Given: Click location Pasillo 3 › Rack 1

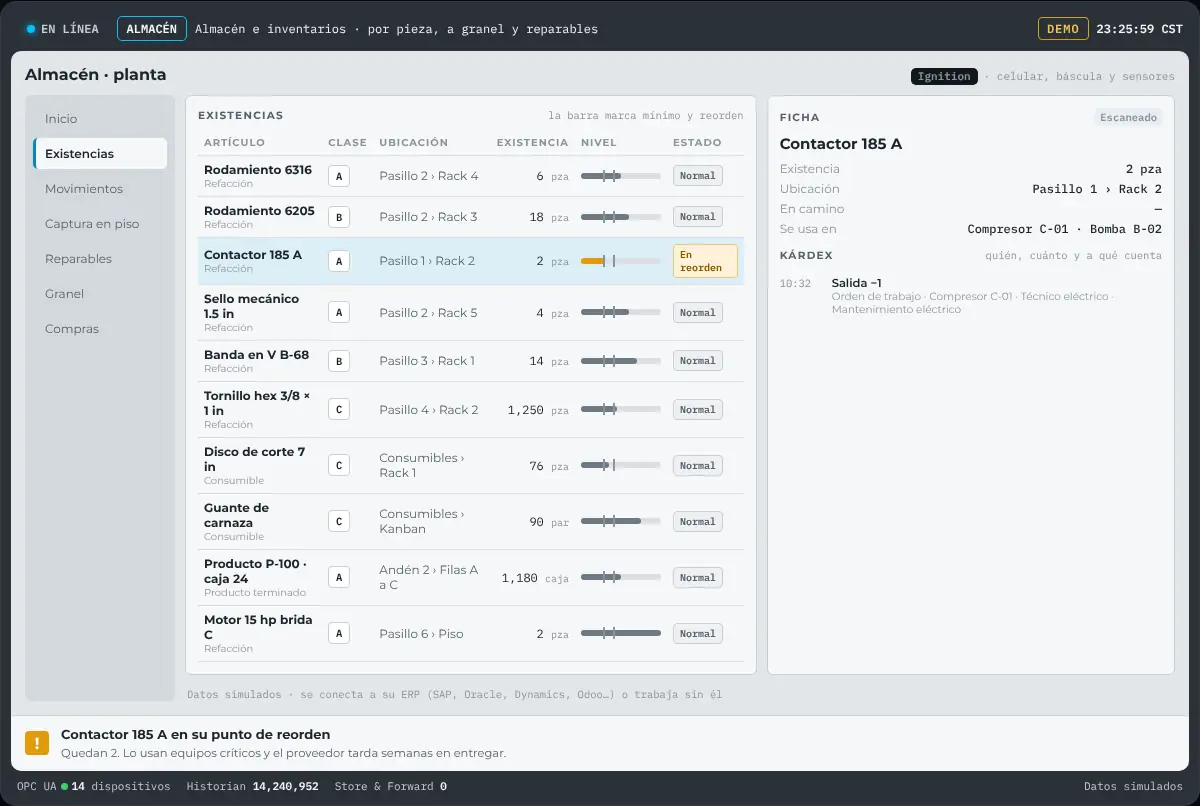Looking at the screenshot, I should tap(427, 361).
